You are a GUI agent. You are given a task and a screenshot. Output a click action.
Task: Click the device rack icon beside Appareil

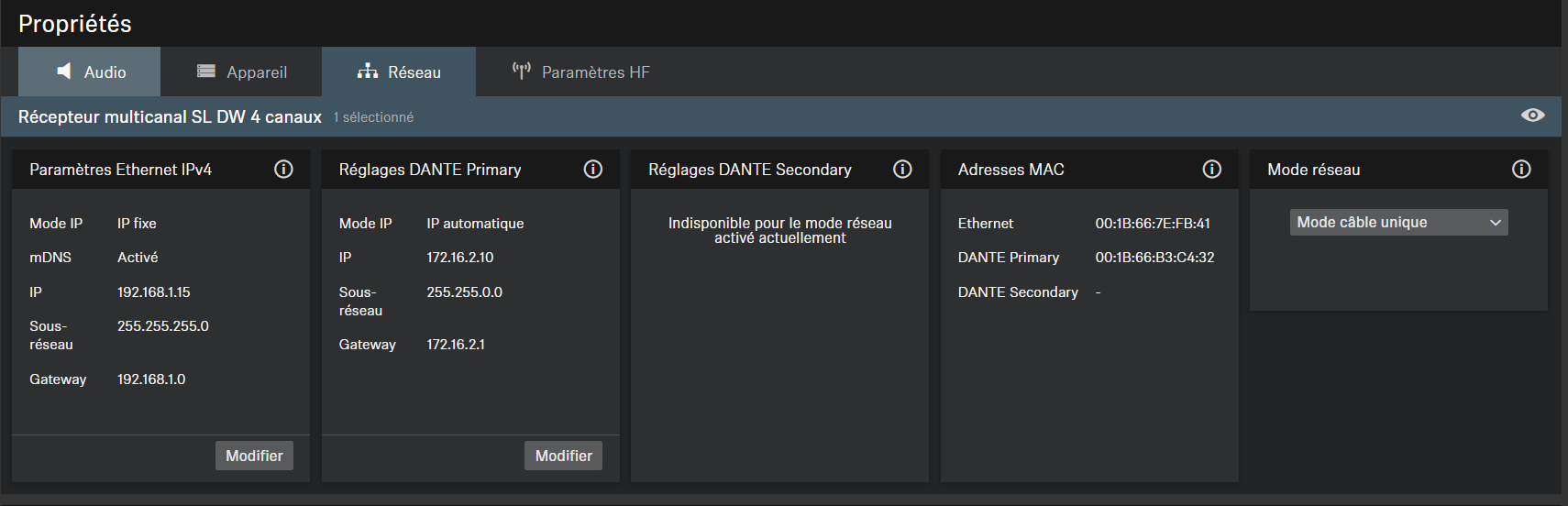pyautogui.click(x=206, y=71)
